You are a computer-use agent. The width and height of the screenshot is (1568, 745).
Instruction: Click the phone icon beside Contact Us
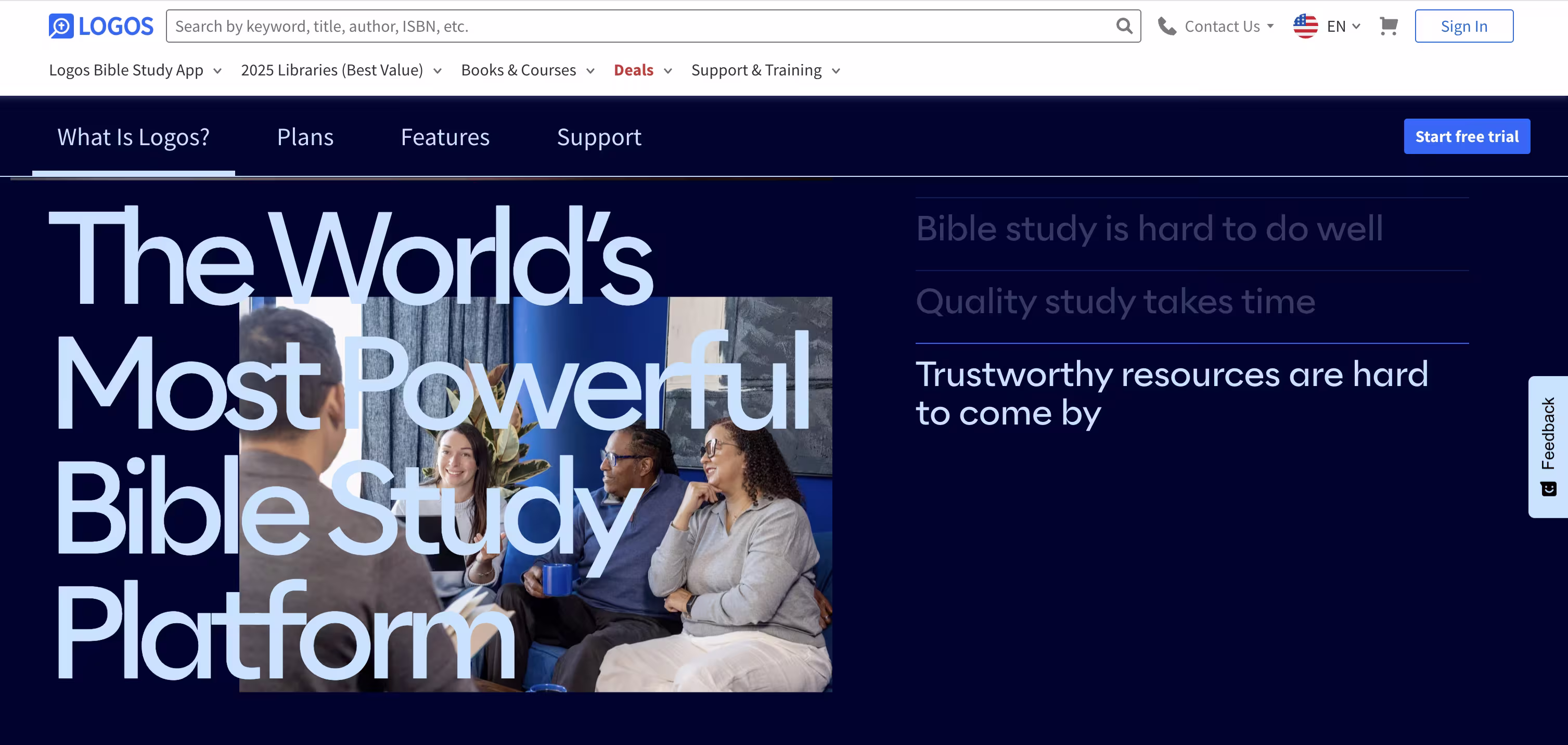(x=1166, y=26)
